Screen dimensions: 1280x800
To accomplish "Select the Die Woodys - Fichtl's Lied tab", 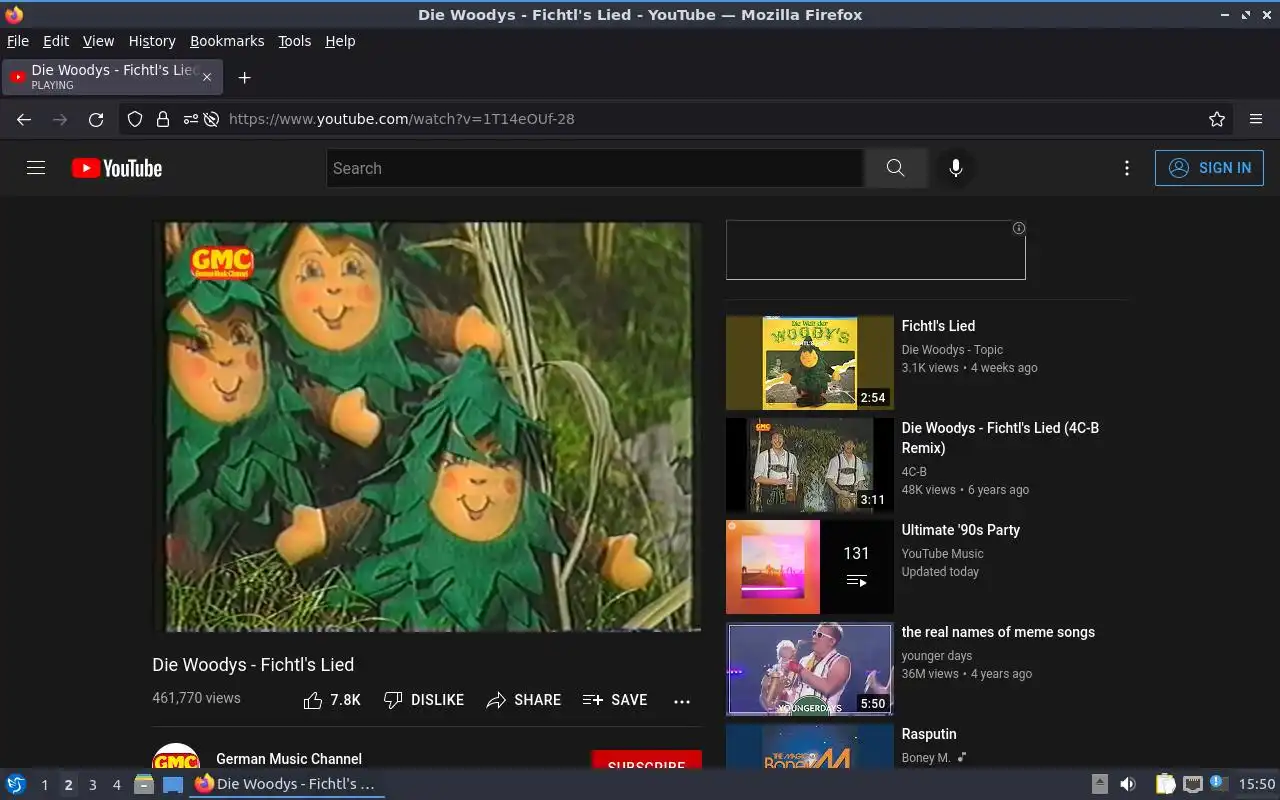I will [112, 77].
